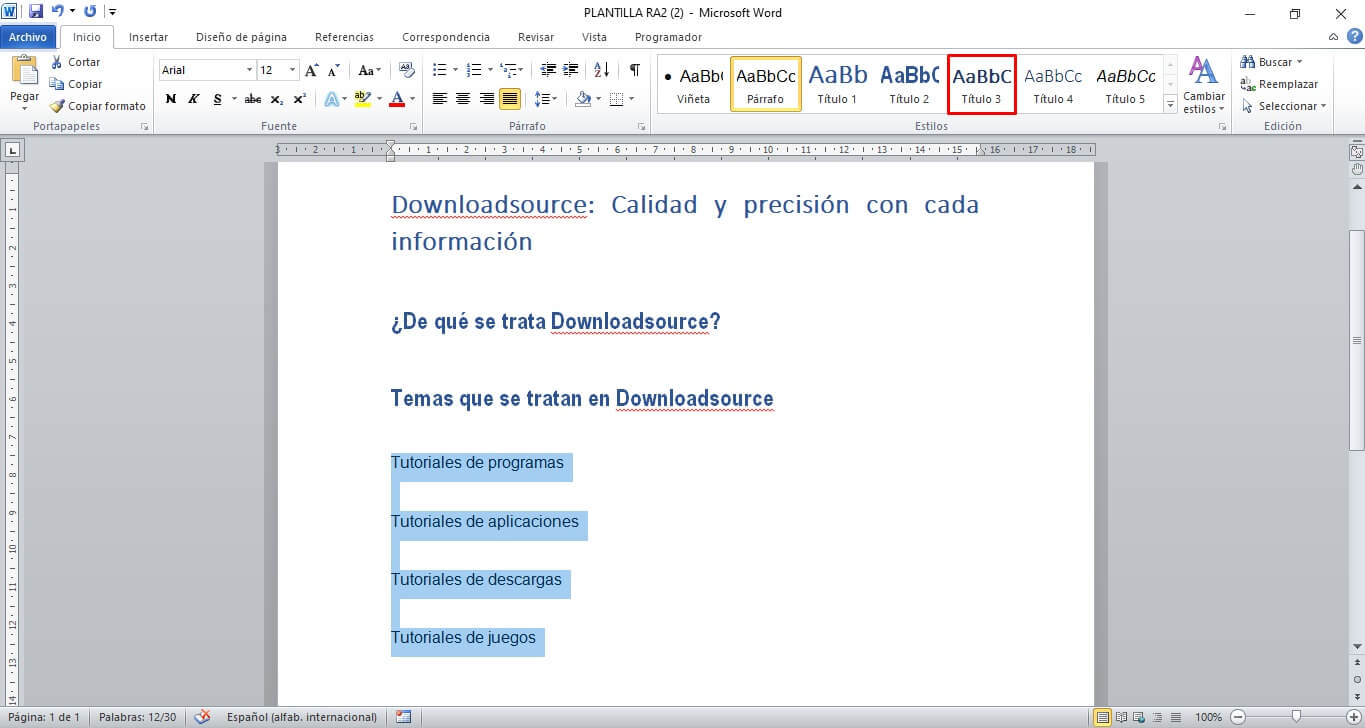
Task: Decrease paragraph indent
Action: pos(548,70)
